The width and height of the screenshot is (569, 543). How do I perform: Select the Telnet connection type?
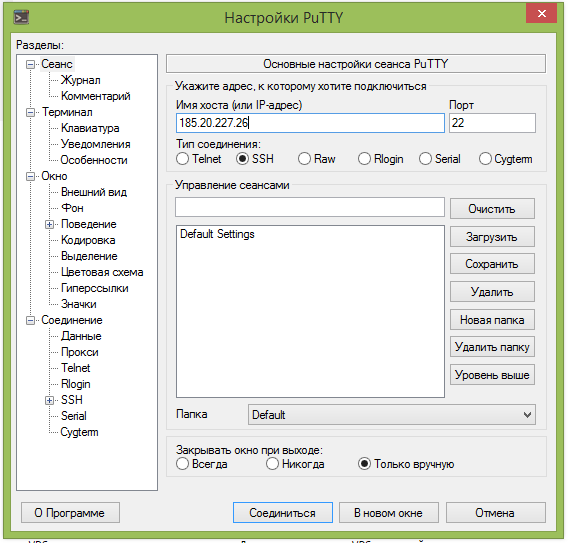[182, 159]
